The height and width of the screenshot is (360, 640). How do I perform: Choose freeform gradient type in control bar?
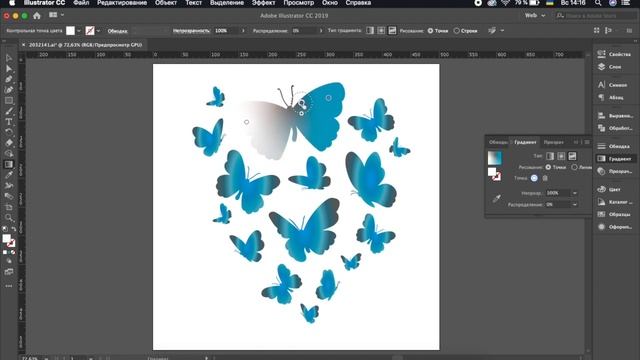pos(392,31)
